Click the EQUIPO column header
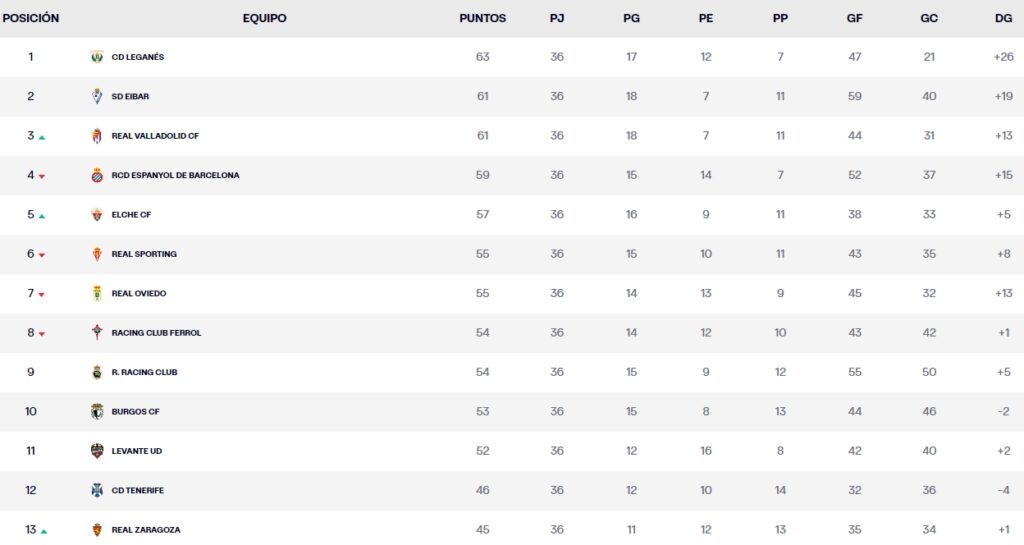This screenshot has width=1024, height=545. pyautogui.click(x=264, y=18)
